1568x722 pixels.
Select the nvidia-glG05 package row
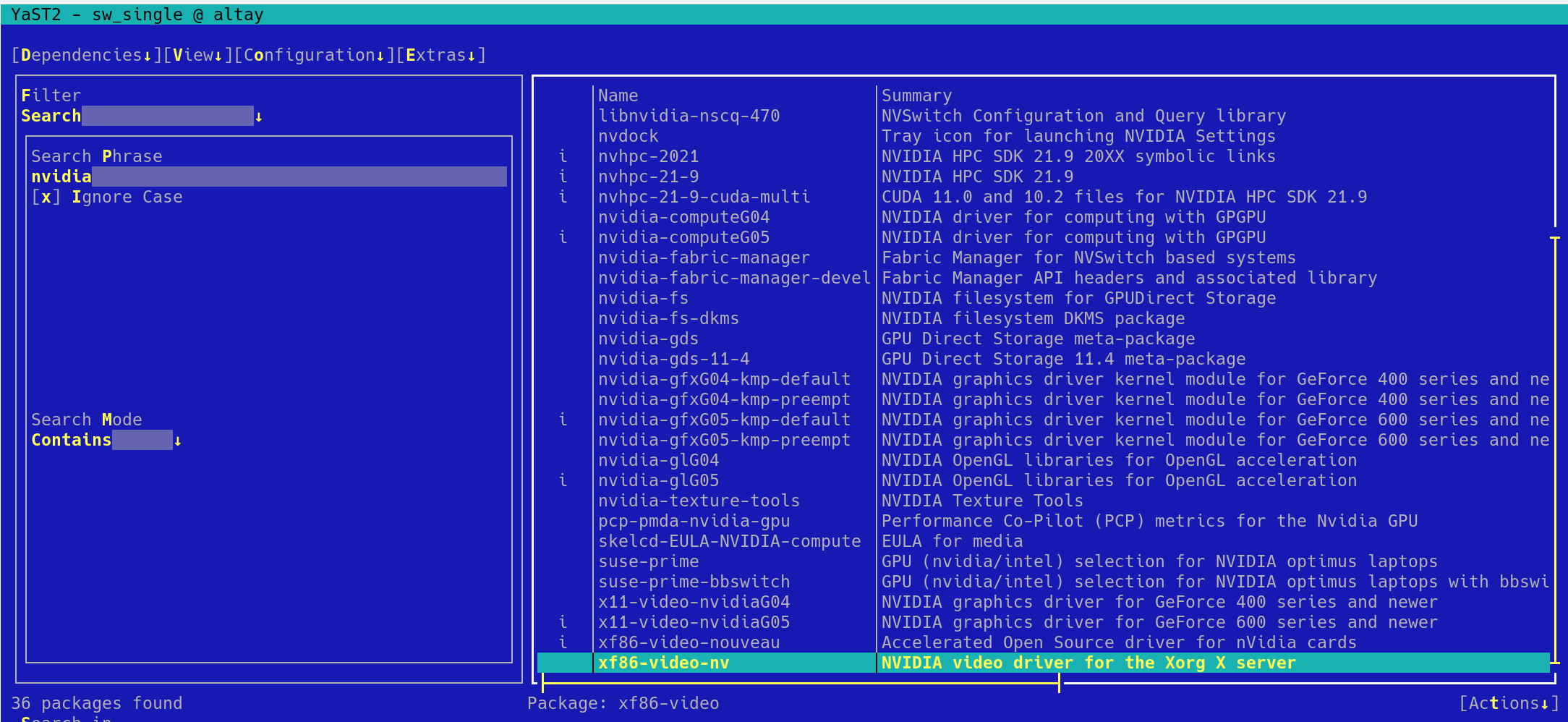(x=1043, y=480)
